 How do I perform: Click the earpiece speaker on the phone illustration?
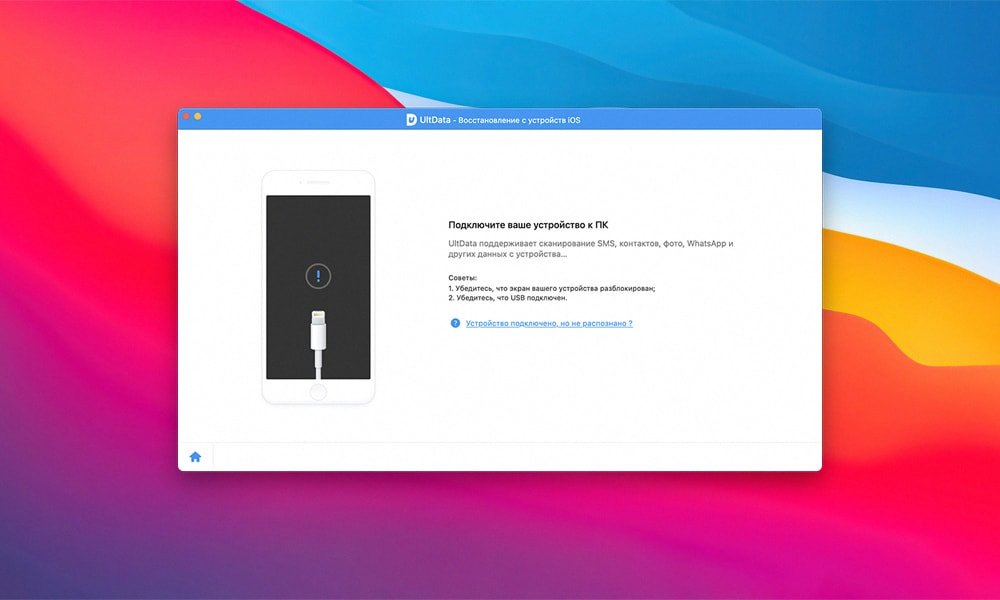click(x=318, y=183)
